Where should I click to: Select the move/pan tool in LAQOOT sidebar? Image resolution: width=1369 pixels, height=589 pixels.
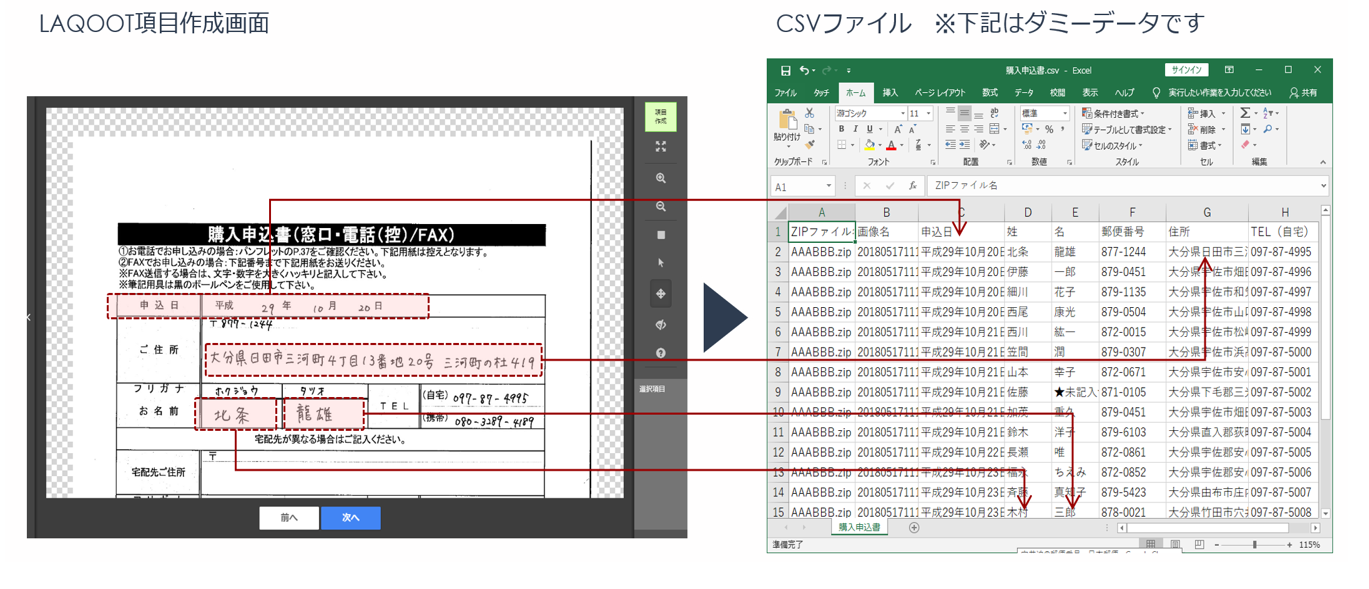tap(660, 294)
